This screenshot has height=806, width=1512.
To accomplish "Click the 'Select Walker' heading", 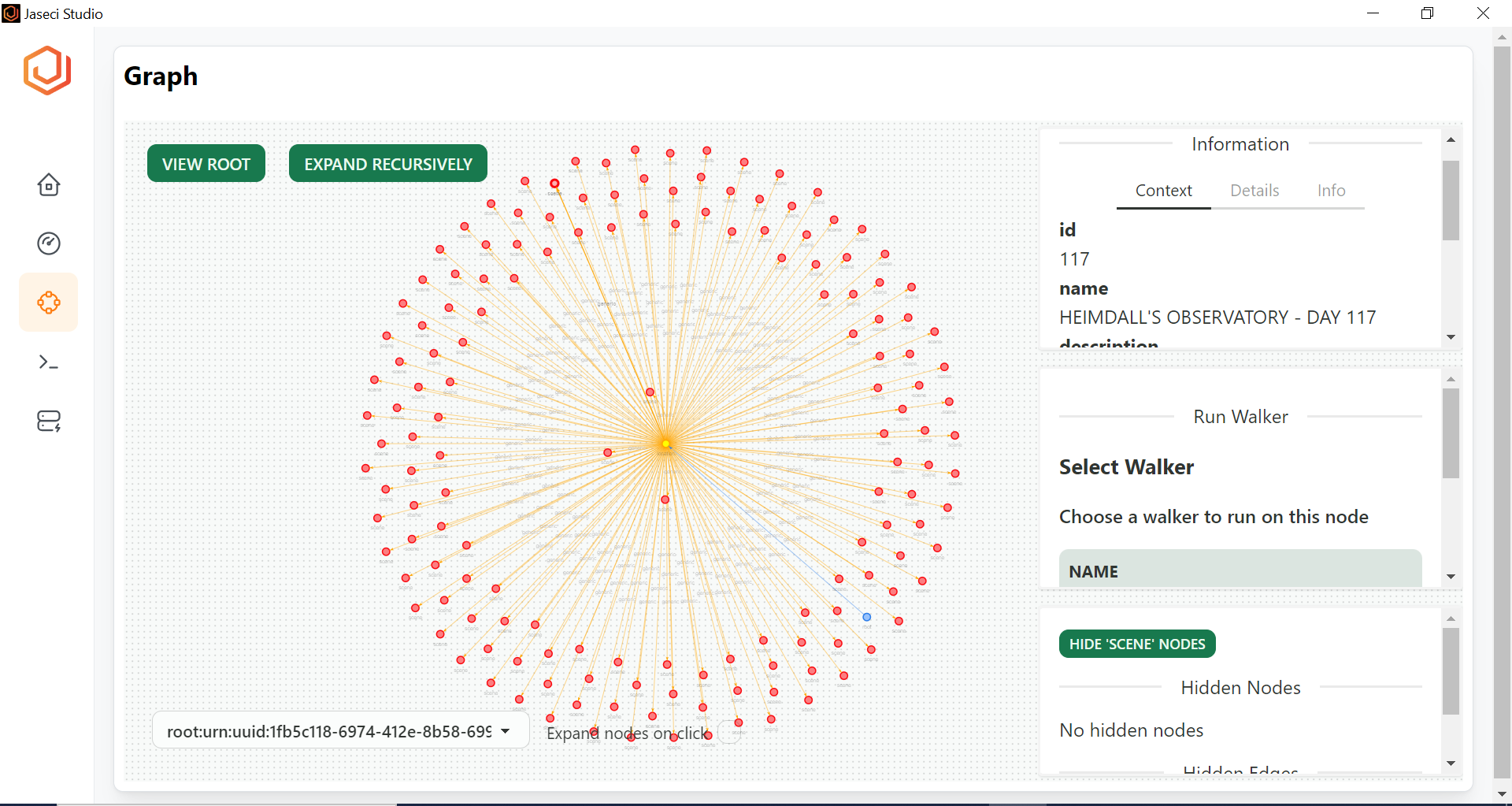I will click(x=1126, y=467).
